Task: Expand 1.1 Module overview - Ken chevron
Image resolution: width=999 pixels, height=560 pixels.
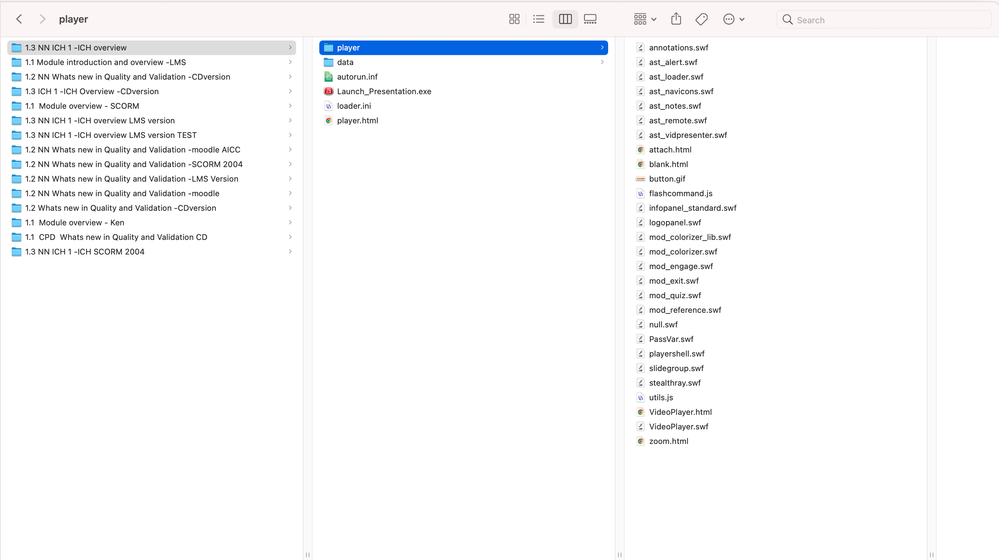Action: point(290,222)
